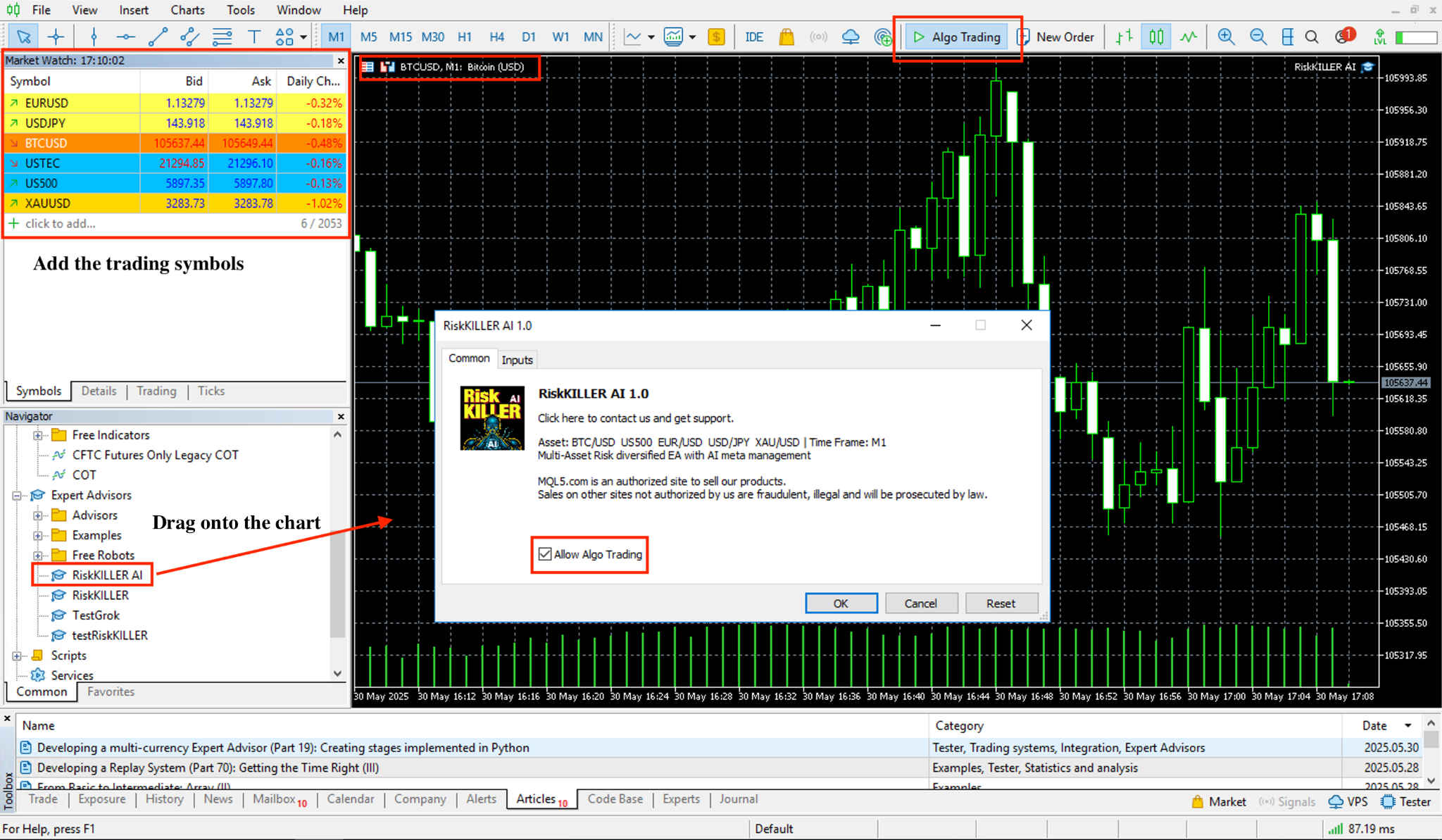The height and width of the screenshot is (840, 1442).
Task: Expand the Examples folder
Action: pyautogui.click(x=38, y=535)
